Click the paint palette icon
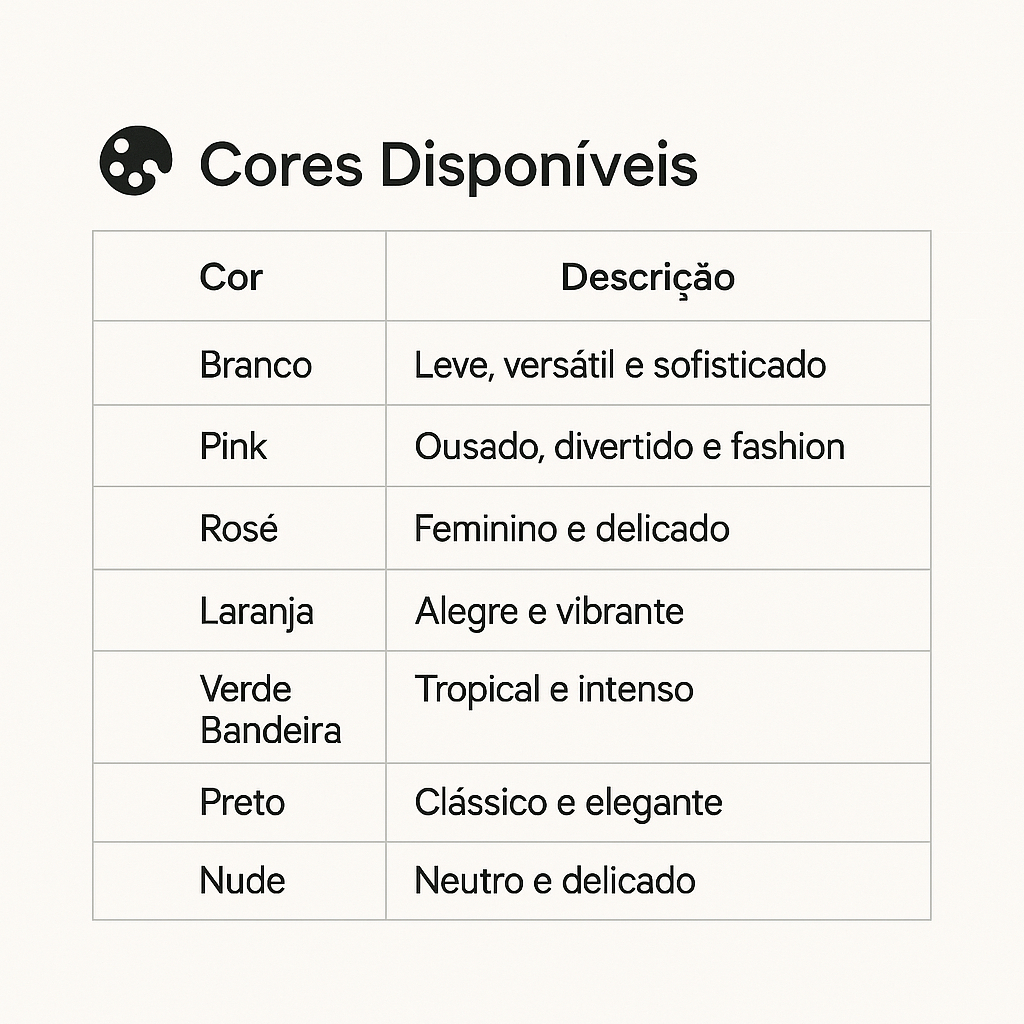Image resolution: width=1024 pixels, height=1024 pixels. [x=136, y=160]
